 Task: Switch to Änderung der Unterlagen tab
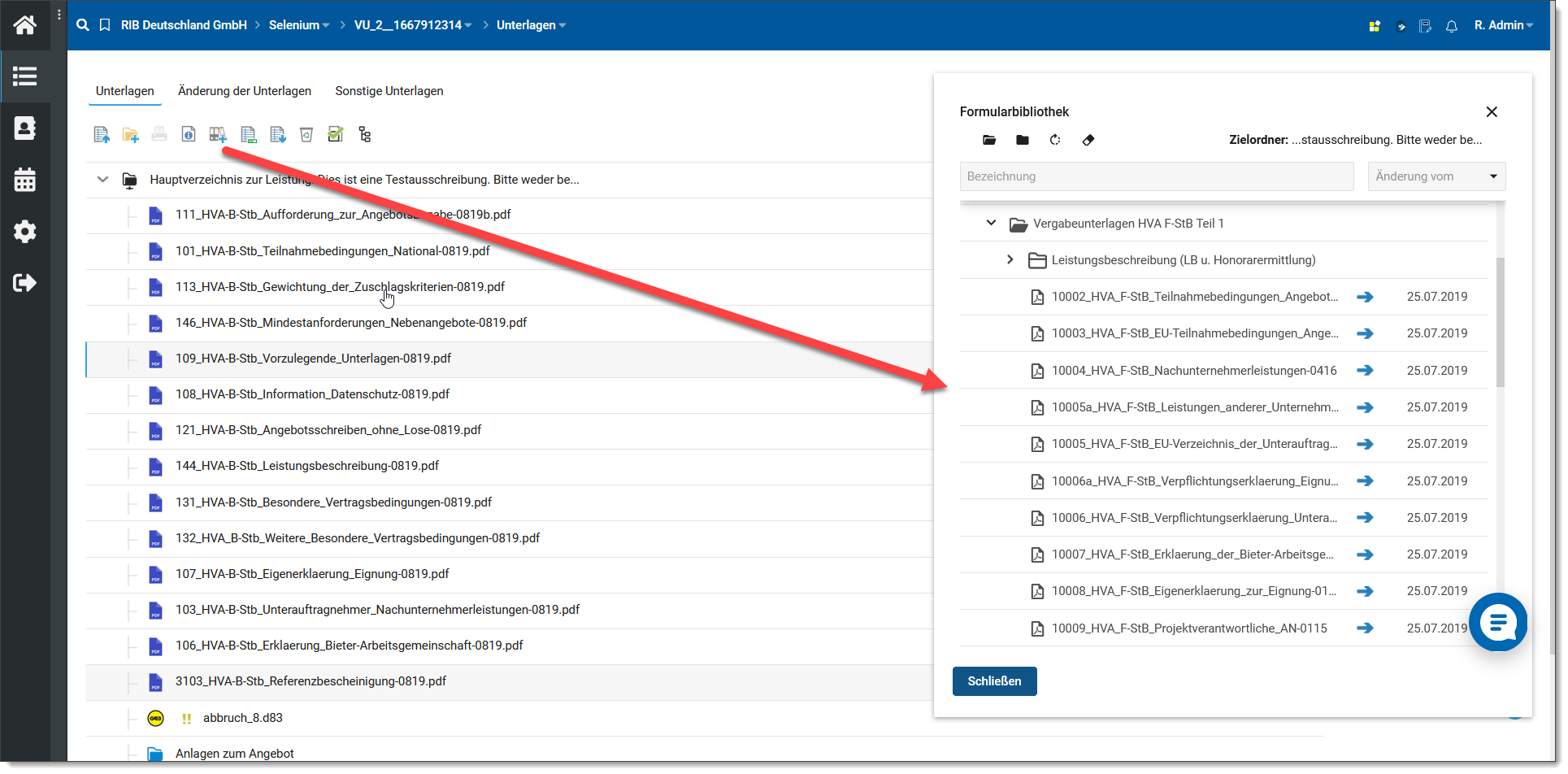point(245,91)
